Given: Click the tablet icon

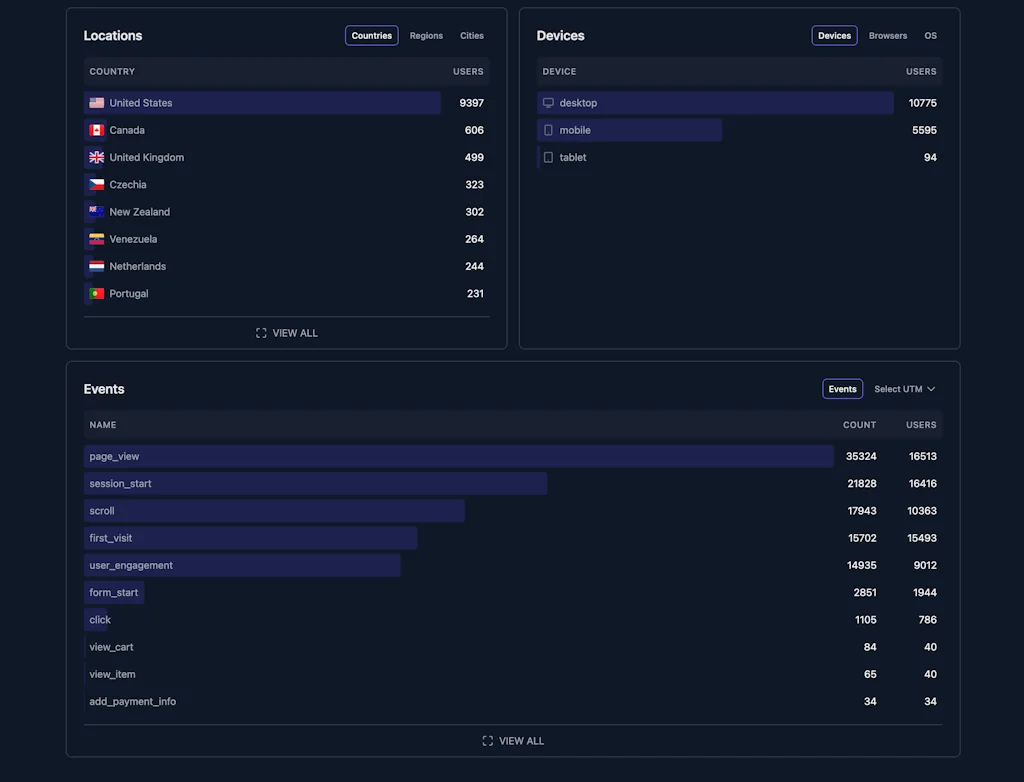Looking at the screenshot, I should point(548,157).
